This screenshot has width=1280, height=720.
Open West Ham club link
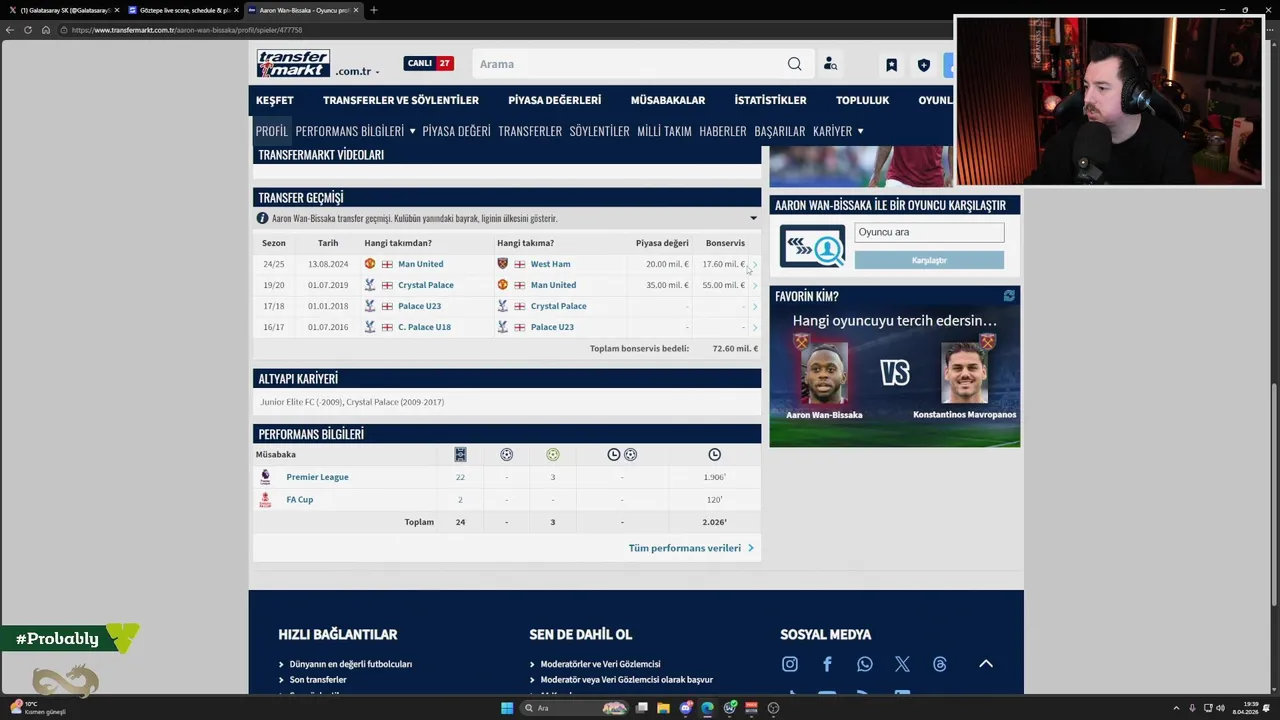550,264
